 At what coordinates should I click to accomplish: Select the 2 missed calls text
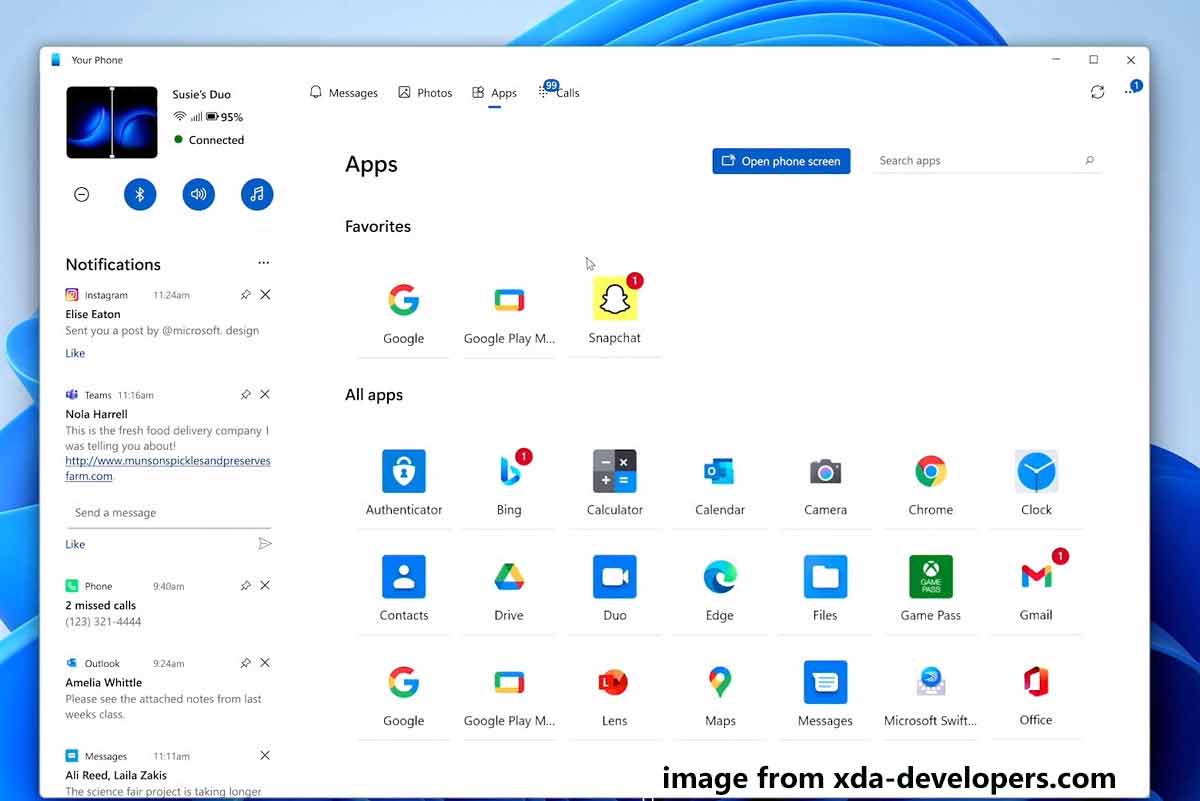(100, 605)
